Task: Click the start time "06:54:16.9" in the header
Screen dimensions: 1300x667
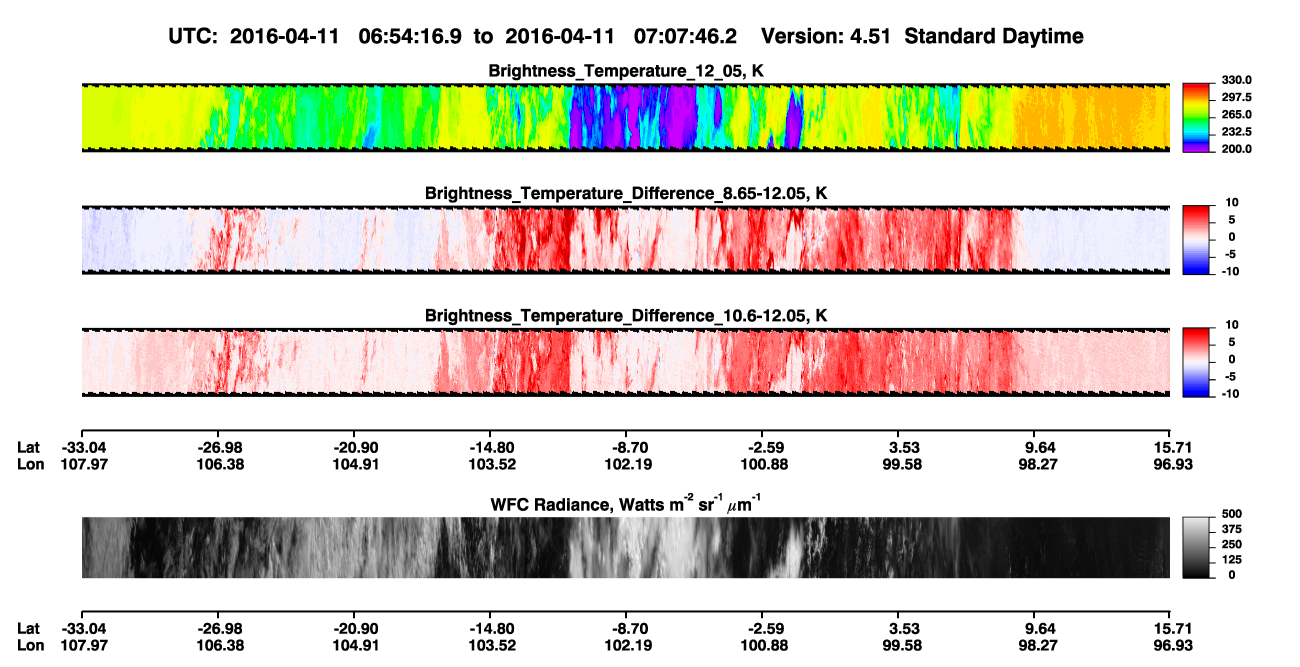Action: [411, 36]
